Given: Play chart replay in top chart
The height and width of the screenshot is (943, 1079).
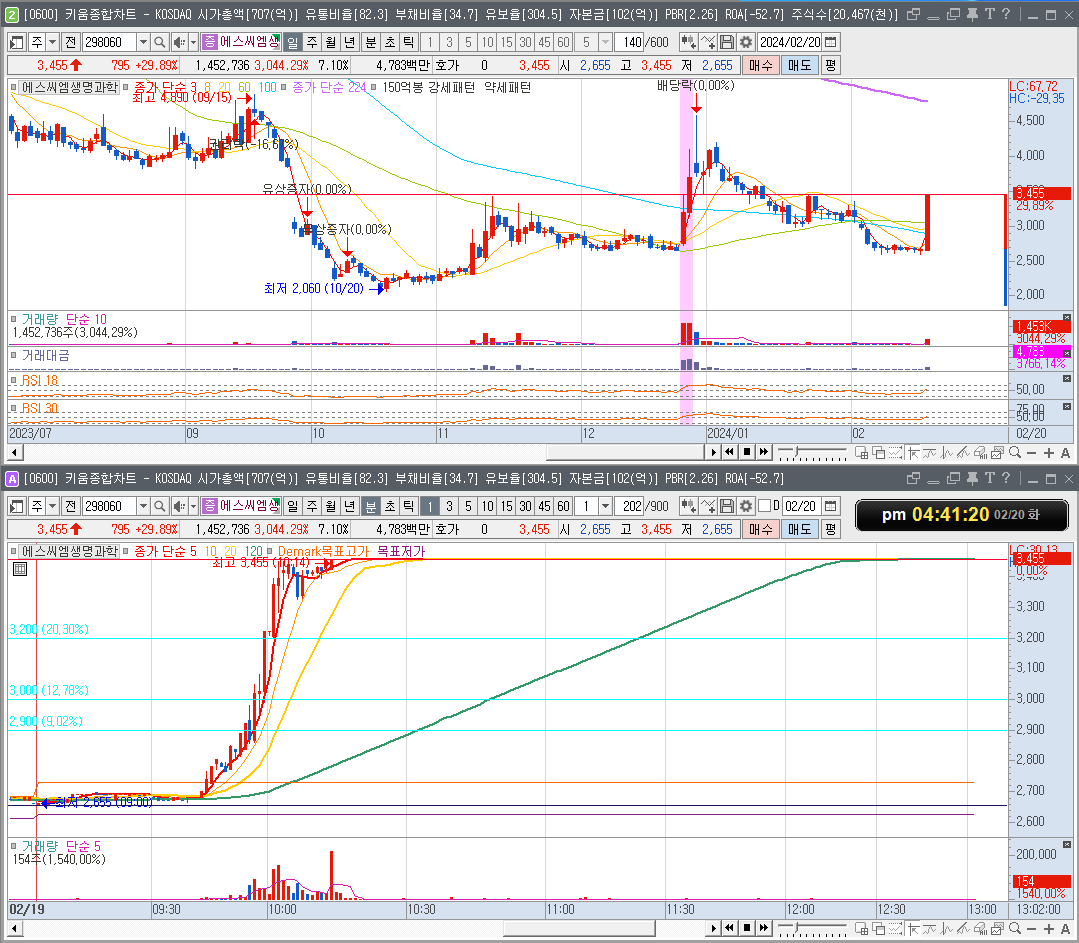Looking at the screenshot, I should click(714, 452).
